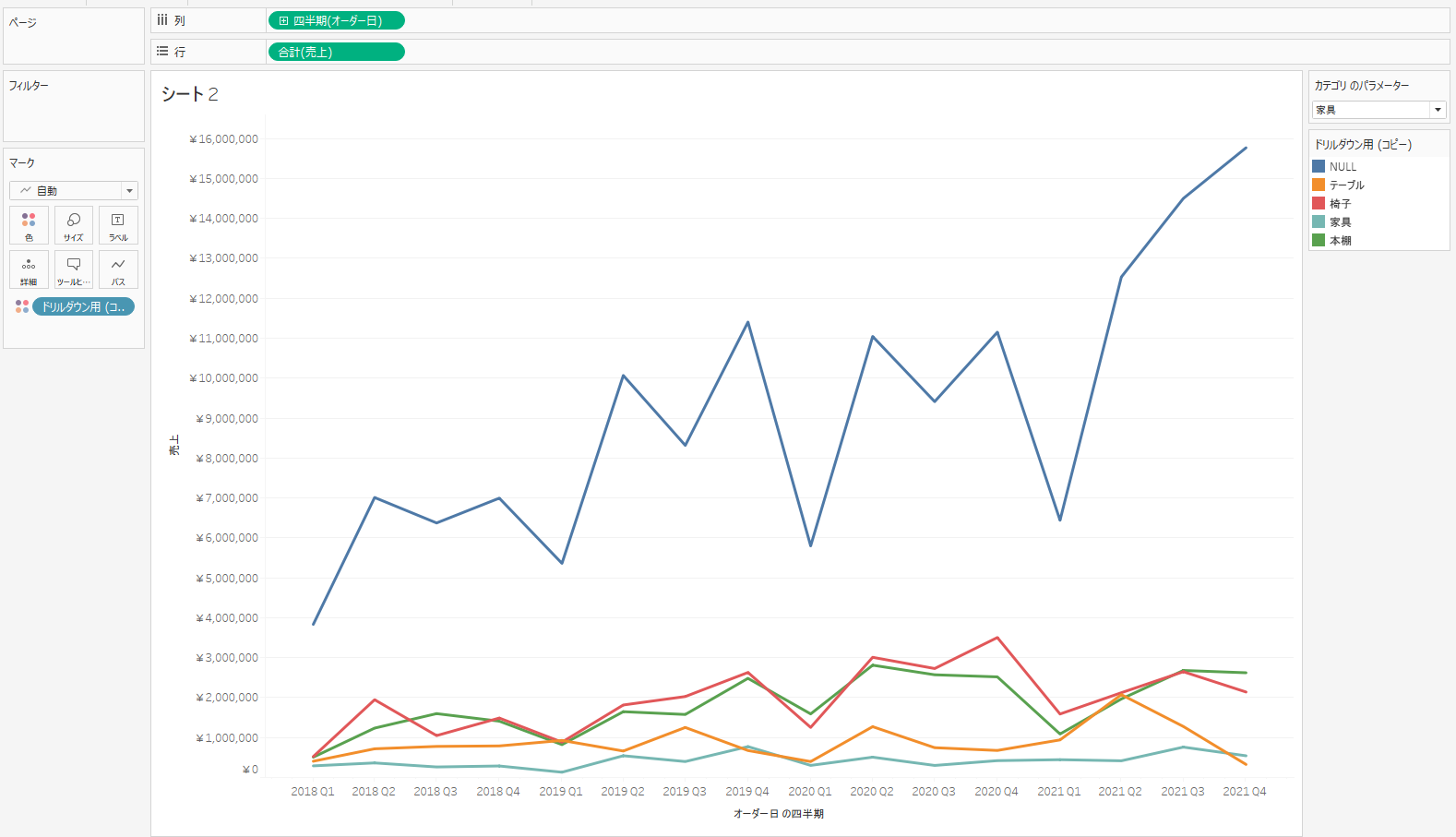Select the 合計(売上) pill on rows shelf
Image resolution: width=1456 pixels, height=837 pixels.
coord(336,52)
